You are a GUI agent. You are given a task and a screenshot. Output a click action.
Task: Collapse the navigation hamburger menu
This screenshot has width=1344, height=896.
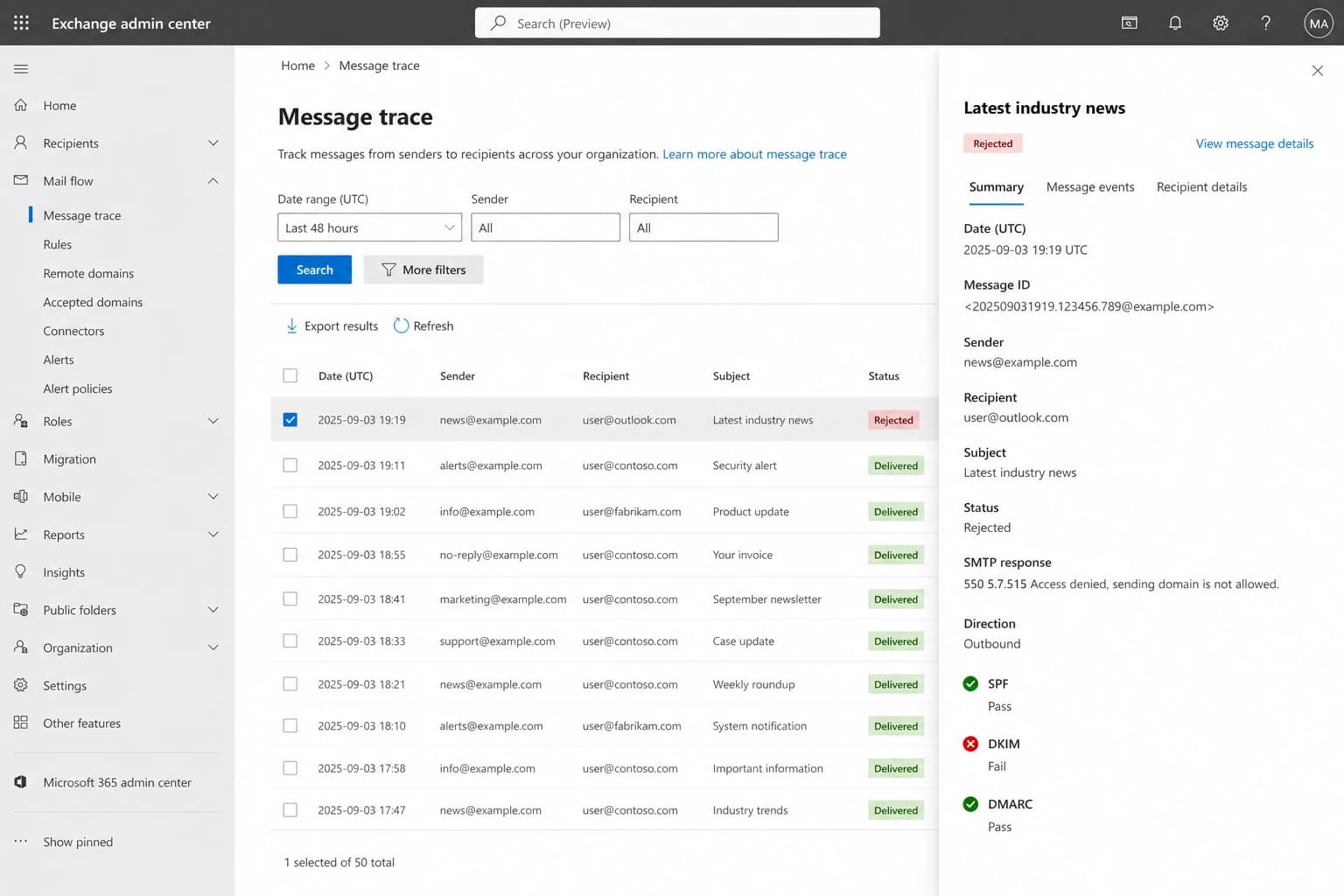21,69
